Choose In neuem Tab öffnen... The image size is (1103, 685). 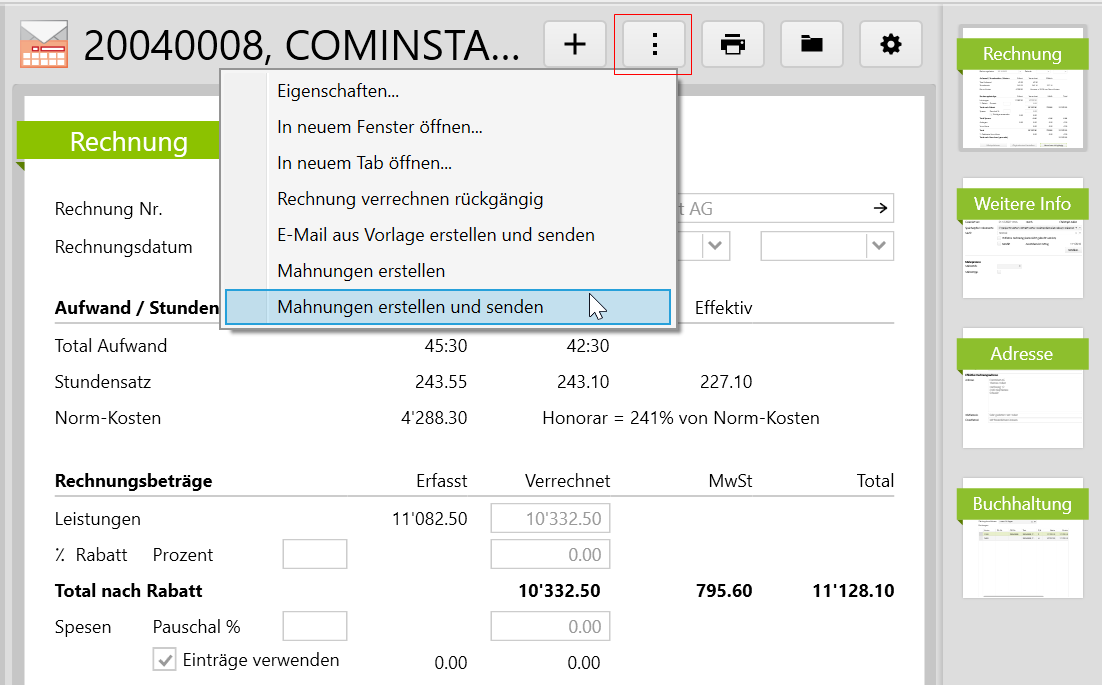coord(364,163)
